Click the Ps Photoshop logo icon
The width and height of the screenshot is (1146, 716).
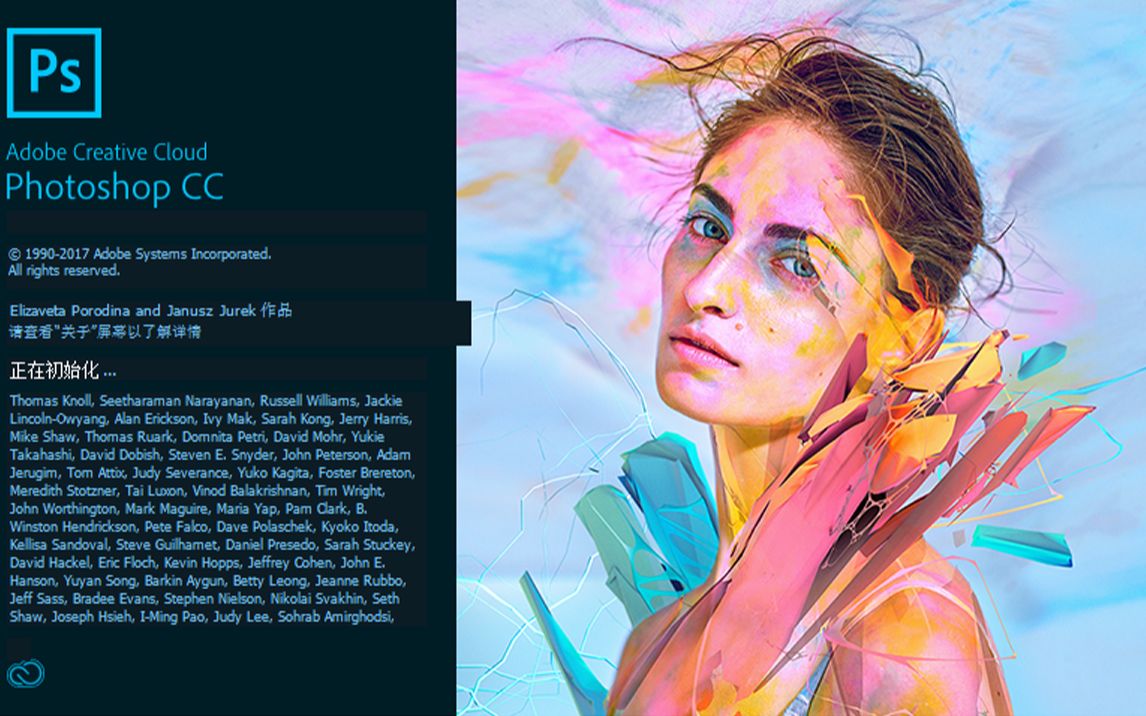click(53, 72)
